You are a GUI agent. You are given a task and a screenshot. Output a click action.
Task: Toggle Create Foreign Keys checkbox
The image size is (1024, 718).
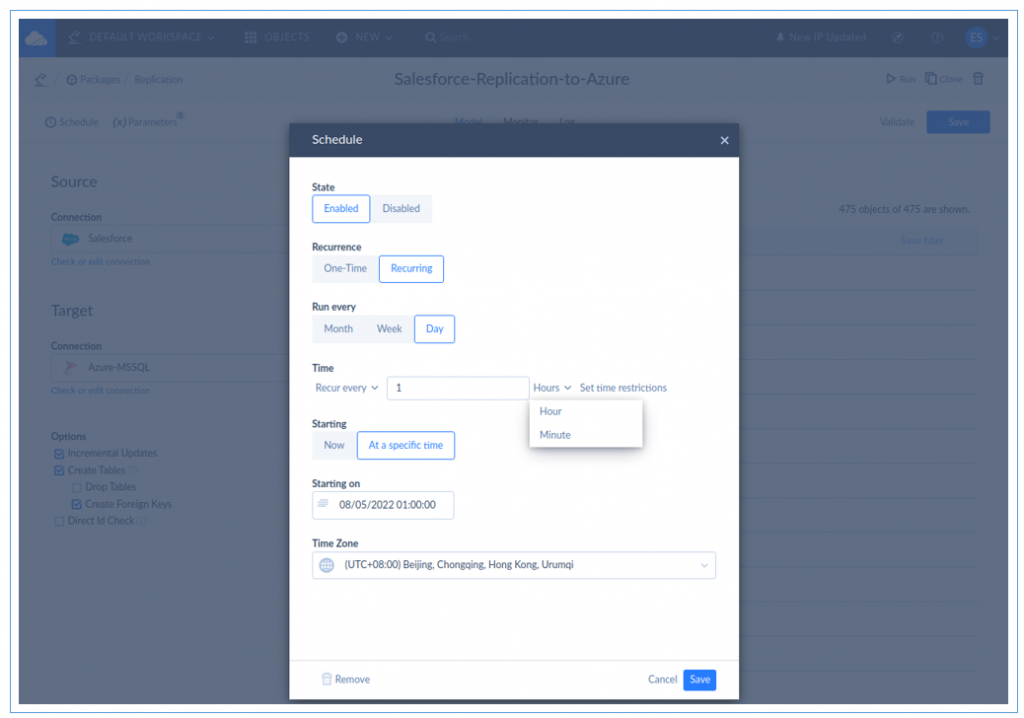76,504
